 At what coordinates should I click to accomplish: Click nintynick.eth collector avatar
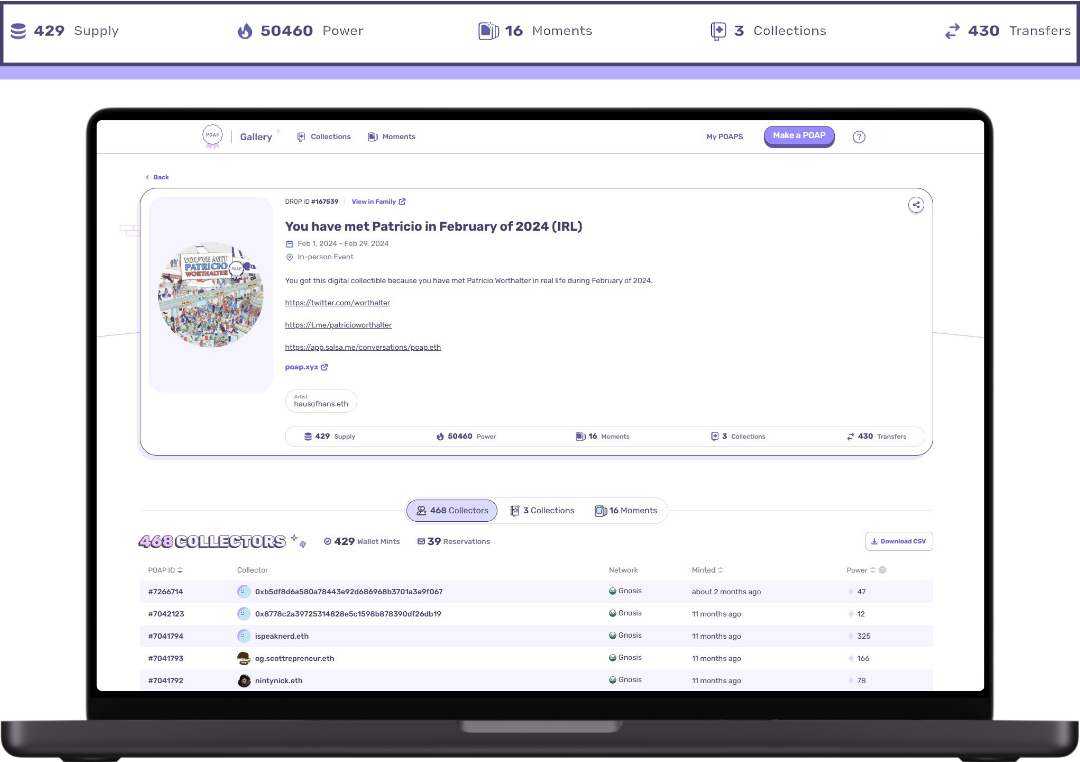pyautogui.click(x=243, y=680)
